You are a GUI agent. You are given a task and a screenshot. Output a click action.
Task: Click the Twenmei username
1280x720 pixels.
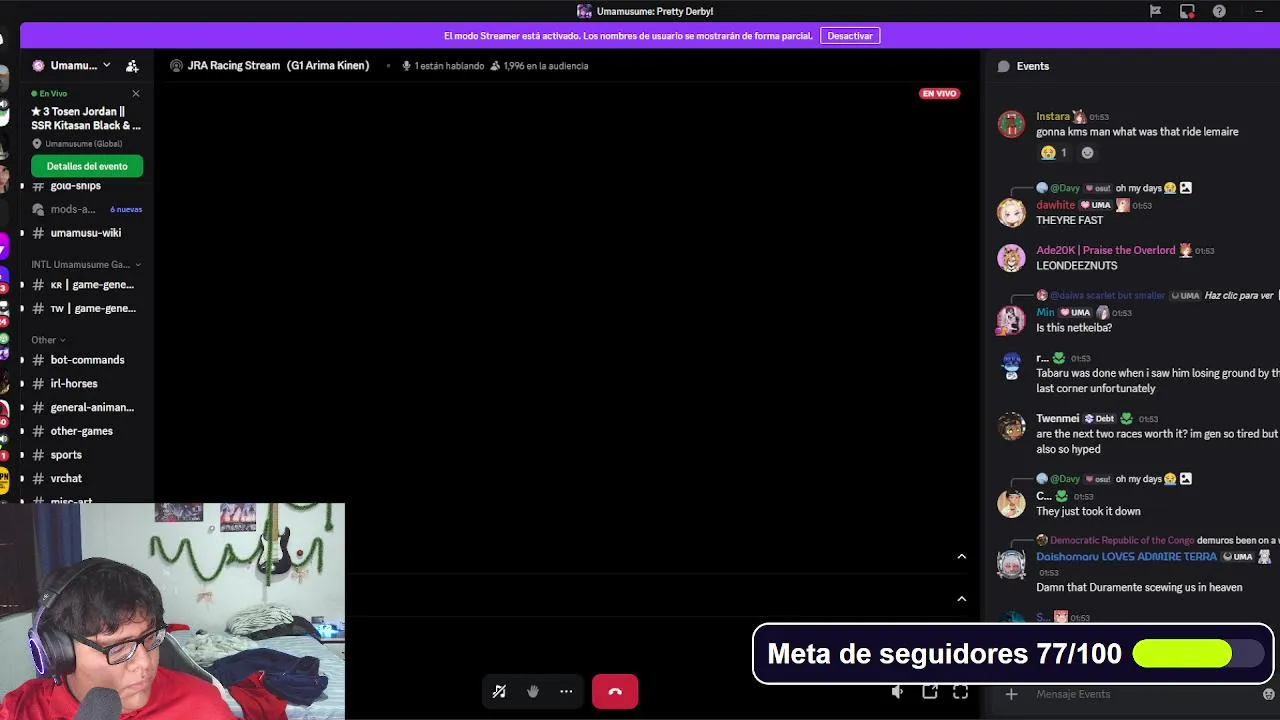click(x=1058, y=419)
